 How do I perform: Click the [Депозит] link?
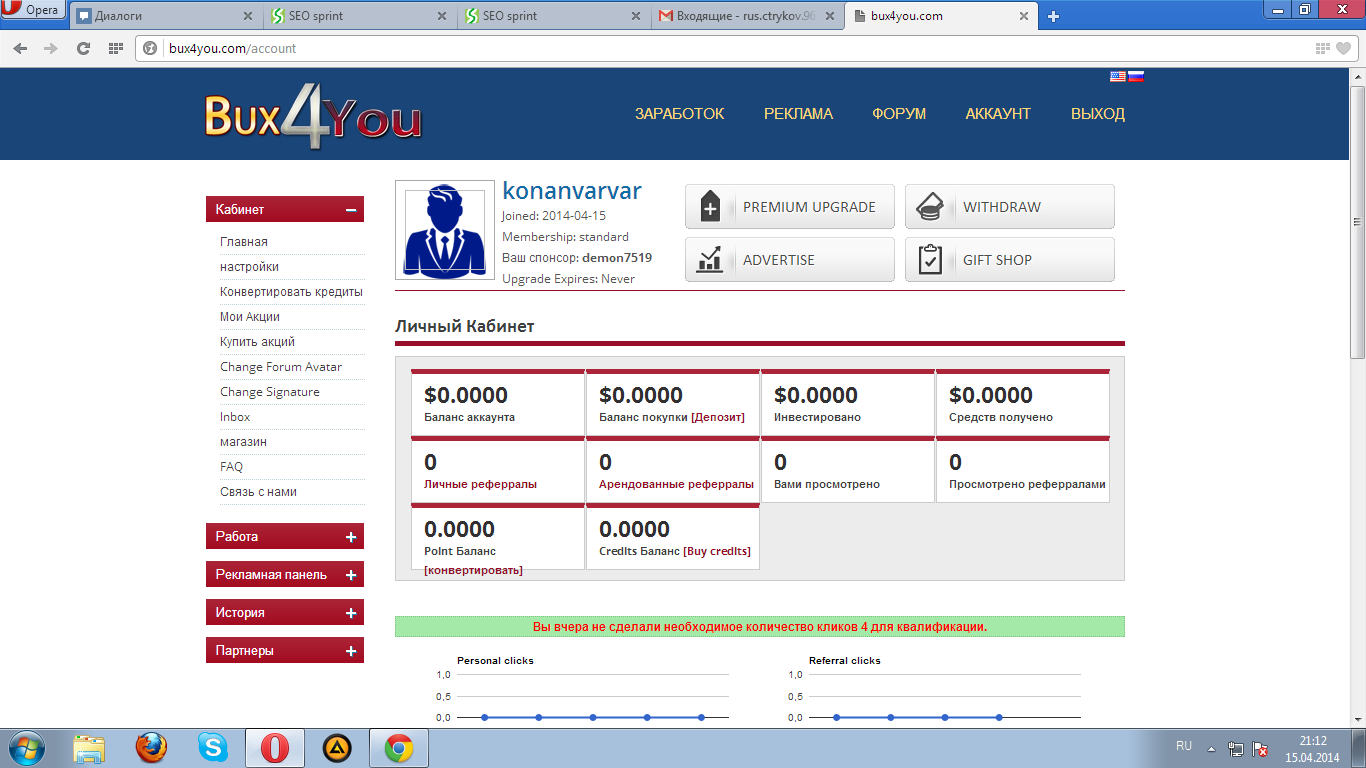point(718,417)
